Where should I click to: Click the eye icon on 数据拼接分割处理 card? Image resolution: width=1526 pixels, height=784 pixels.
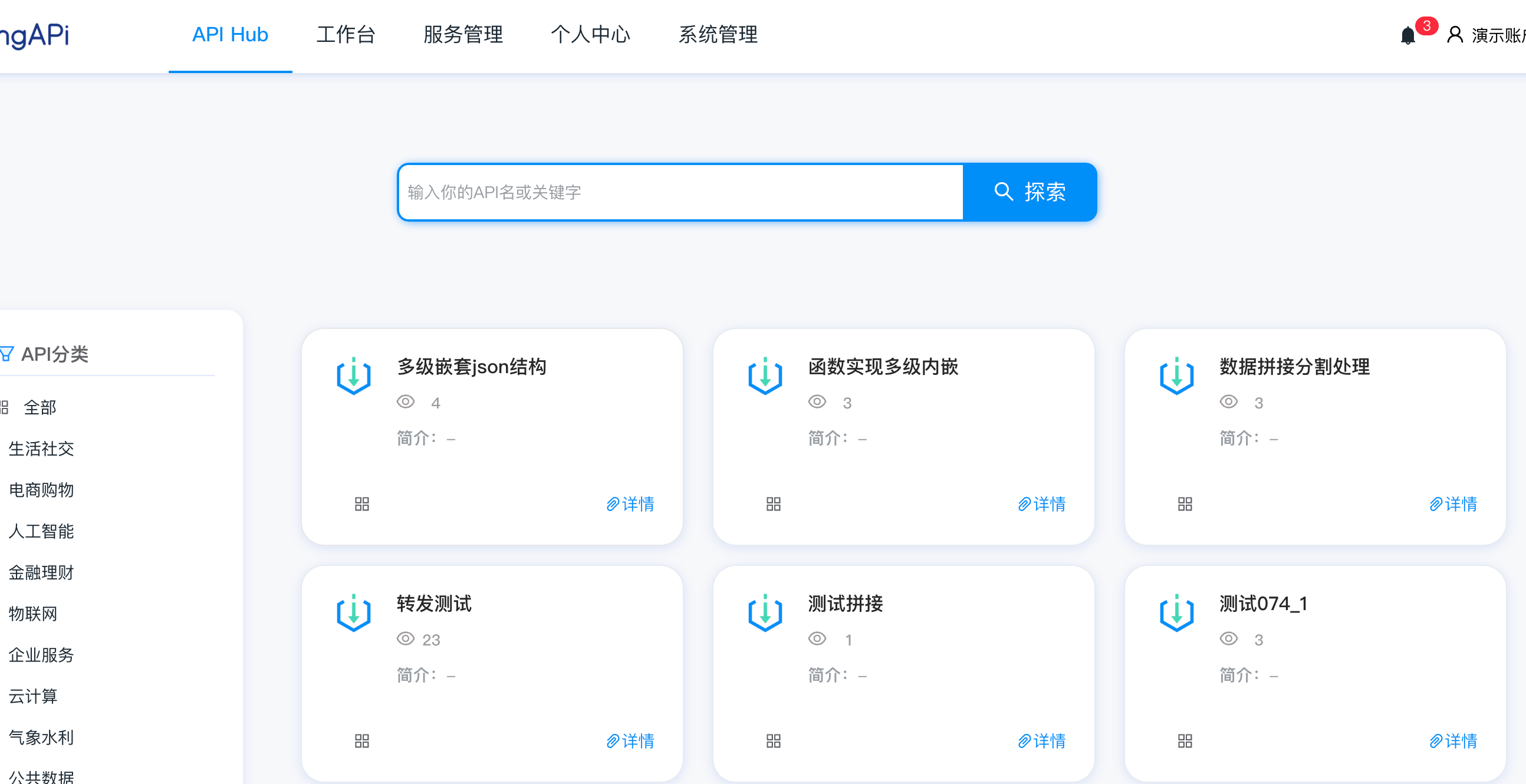(1229, 401)
